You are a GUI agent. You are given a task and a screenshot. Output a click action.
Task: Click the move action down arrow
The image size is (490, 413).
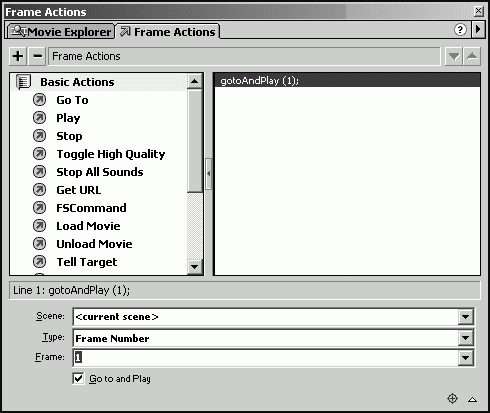(454, 56)
